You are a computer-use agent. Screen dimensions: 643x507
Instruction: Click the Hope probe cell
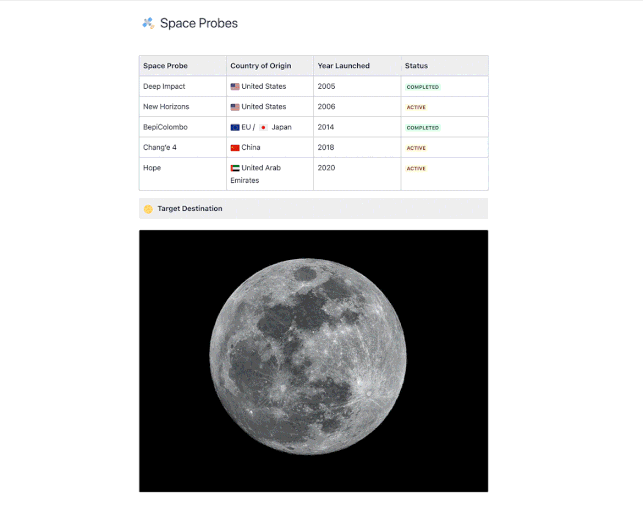click(x=182, y=174)
